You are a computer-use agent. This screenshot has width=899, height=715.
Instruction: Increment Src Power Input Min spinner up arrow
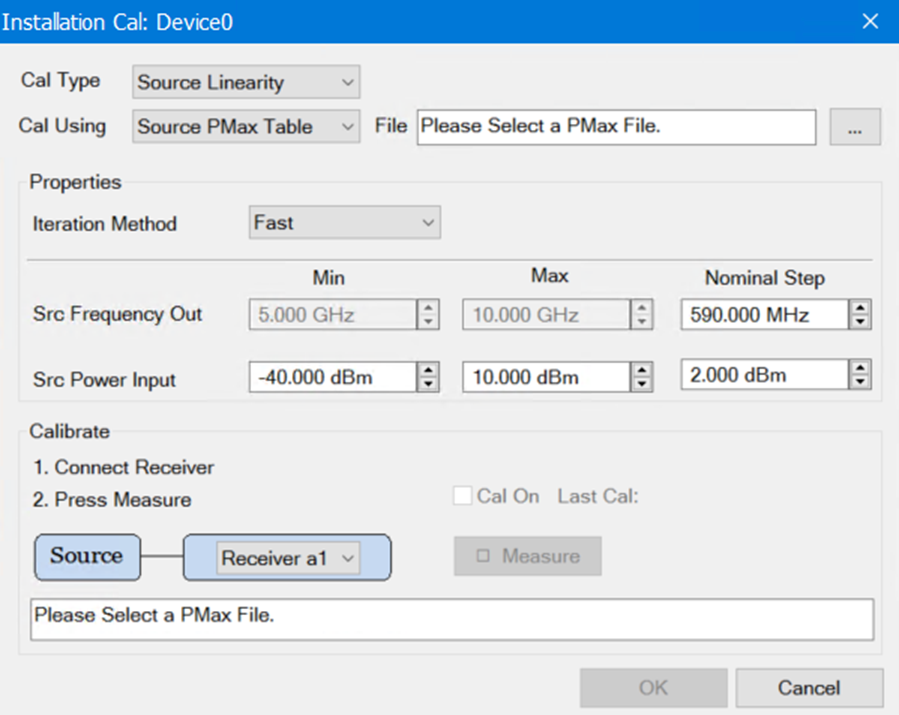coord(428,370)
